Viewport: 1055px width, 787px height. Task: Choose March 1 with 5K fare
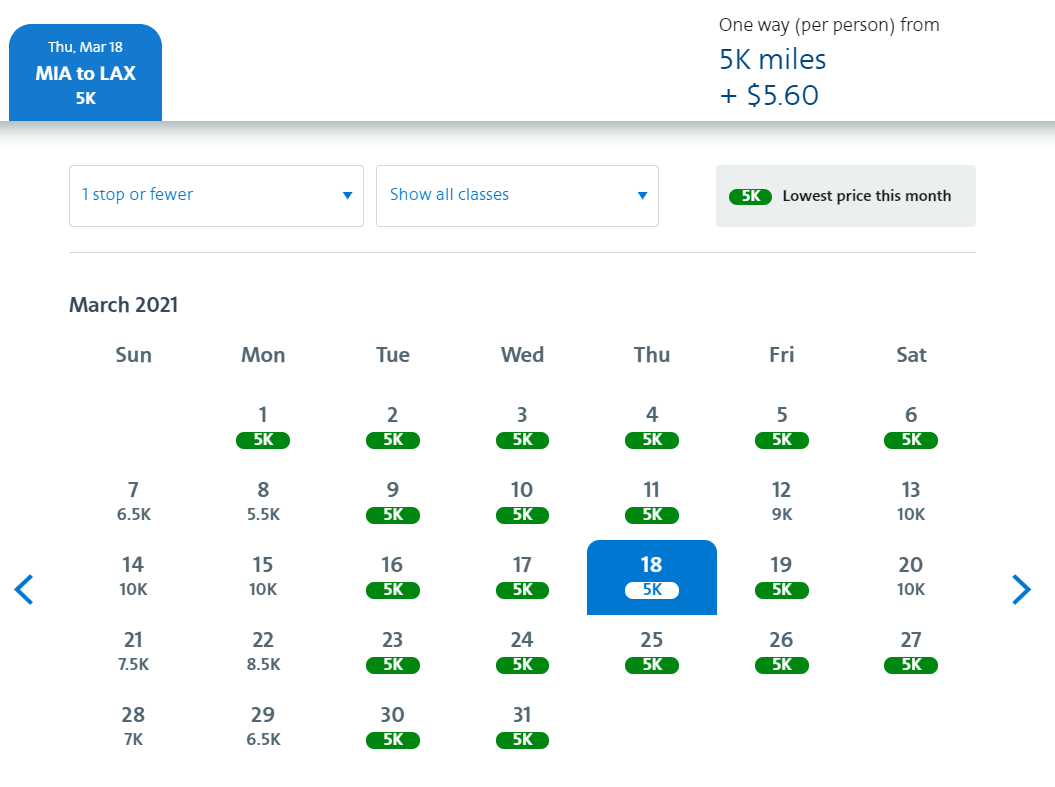click(263, 426)
